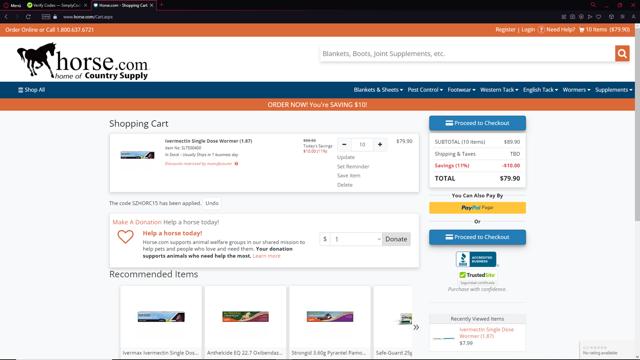Image resolution: width=640 pixels, height=360 pixels.
Task: Close the Verify Codes tab
Action: point(85,5)
